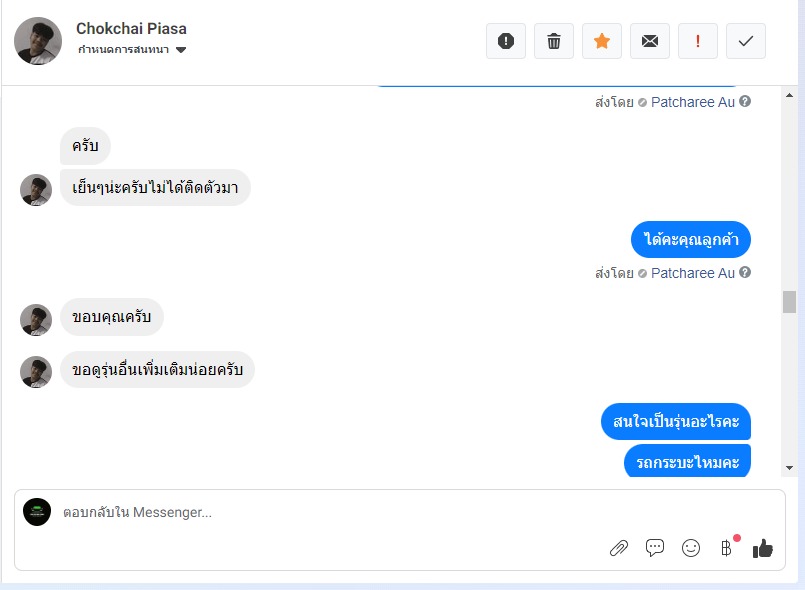Screen dimensions: 805x590
Task: Mark conversation as spam using octagon icon
Action: (x=506, y=41)
